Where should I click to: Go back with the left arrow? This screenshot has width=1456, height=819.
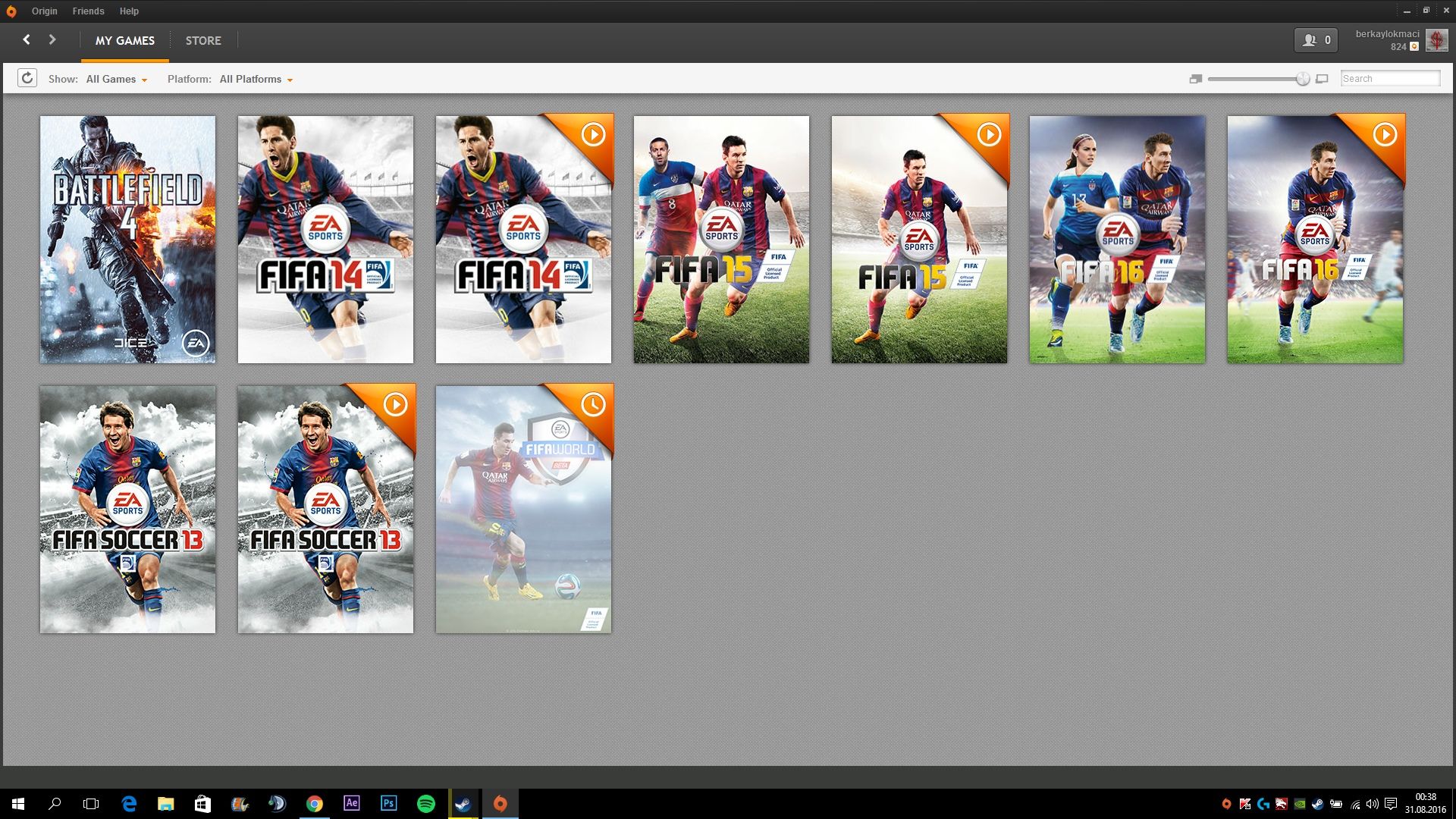coord(27,39)
